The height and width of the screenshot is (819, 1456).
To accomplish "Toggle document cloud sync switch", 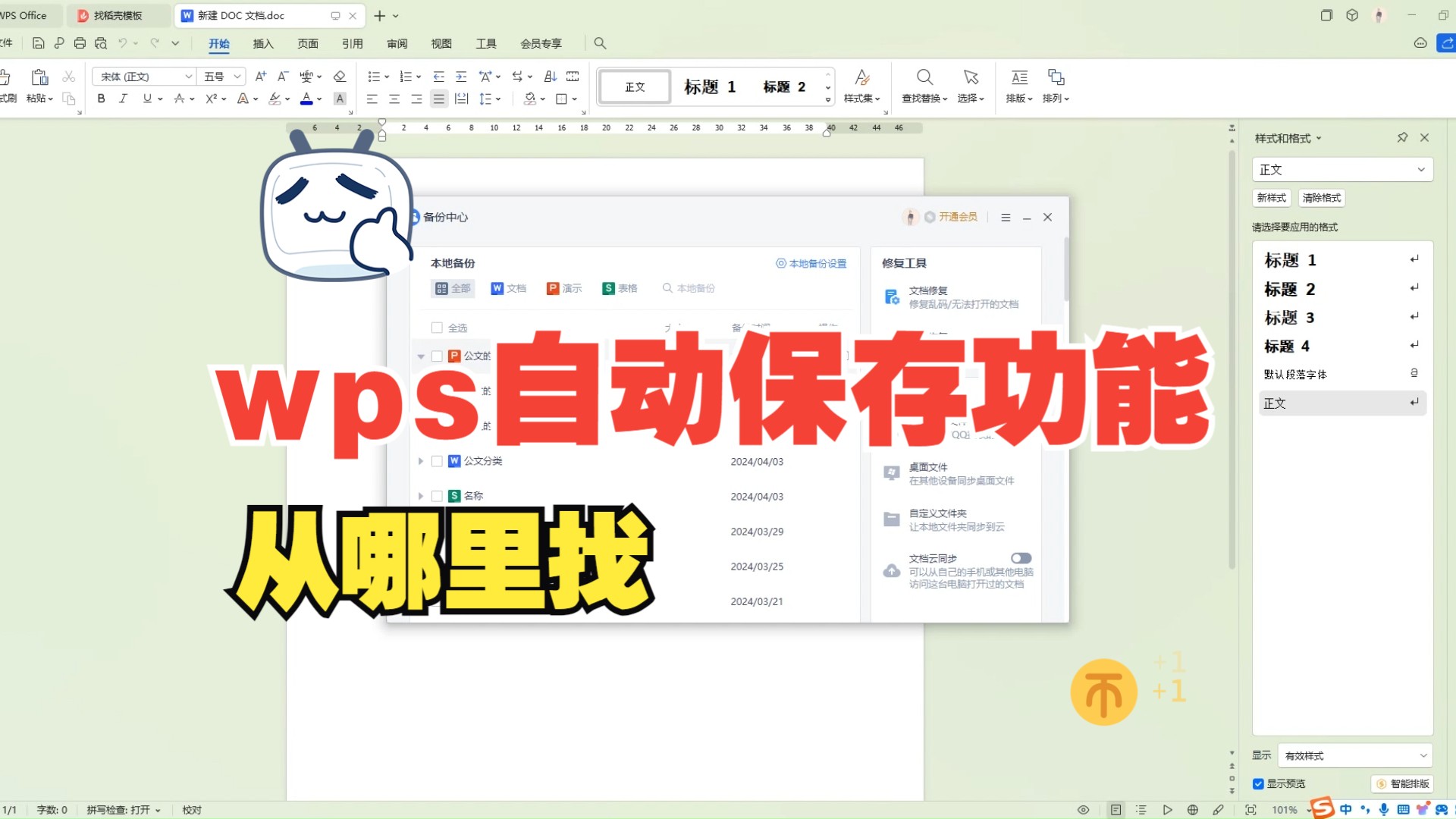I will 1021,558.
